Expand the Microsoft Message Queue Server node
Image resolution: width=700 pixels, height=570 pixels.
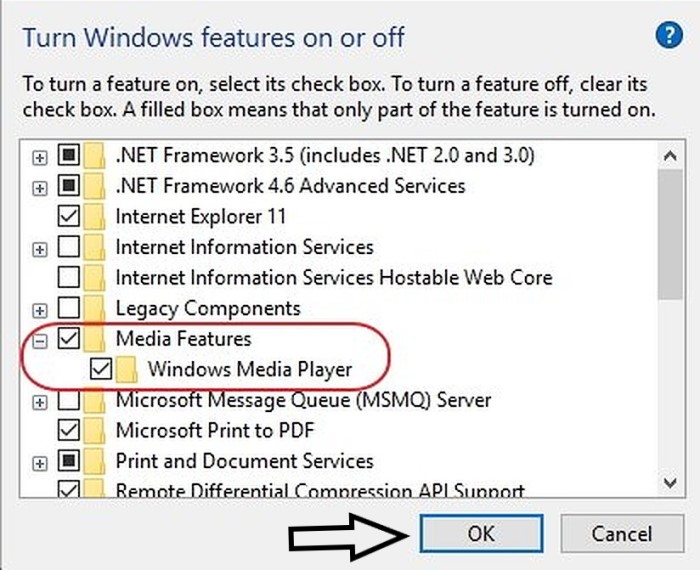coord(40,402)
